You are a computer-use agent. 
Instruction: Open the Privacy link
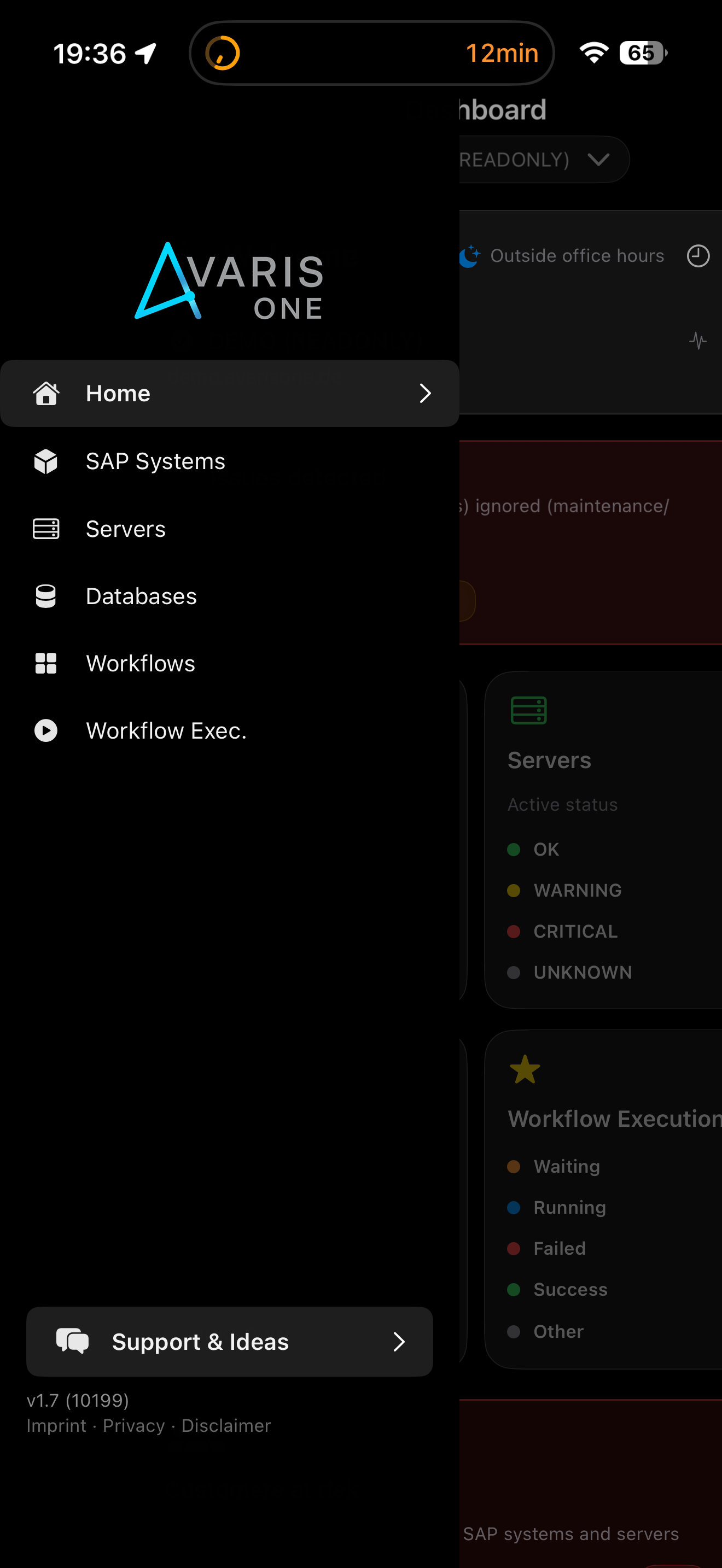click(134, 1425)
